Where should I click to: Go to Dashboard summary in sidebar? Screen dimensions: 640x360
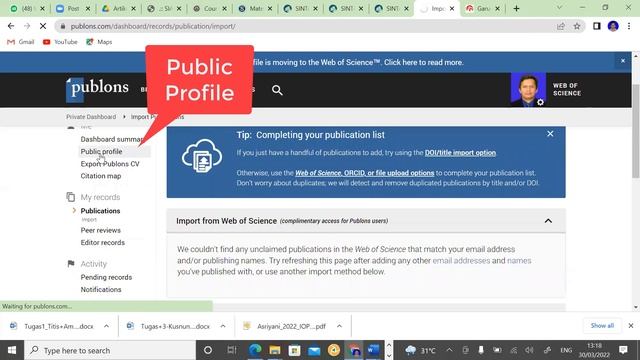pyautogui.click(x=111, y=139)
